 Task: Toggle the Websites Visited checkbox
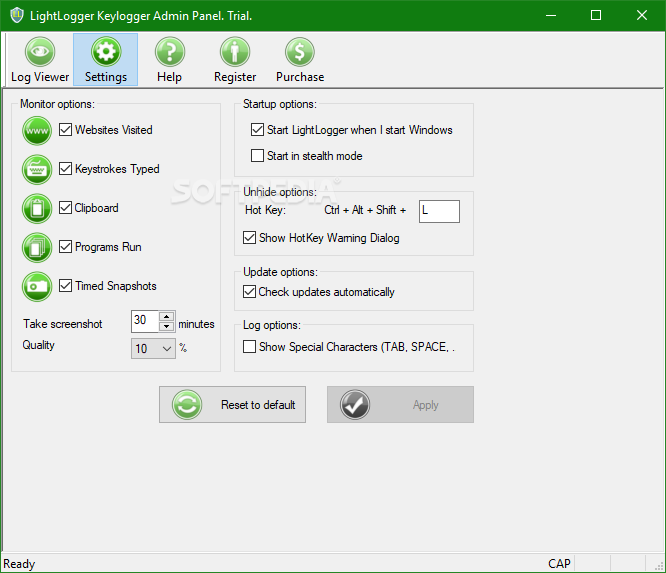tap(65, 130)
